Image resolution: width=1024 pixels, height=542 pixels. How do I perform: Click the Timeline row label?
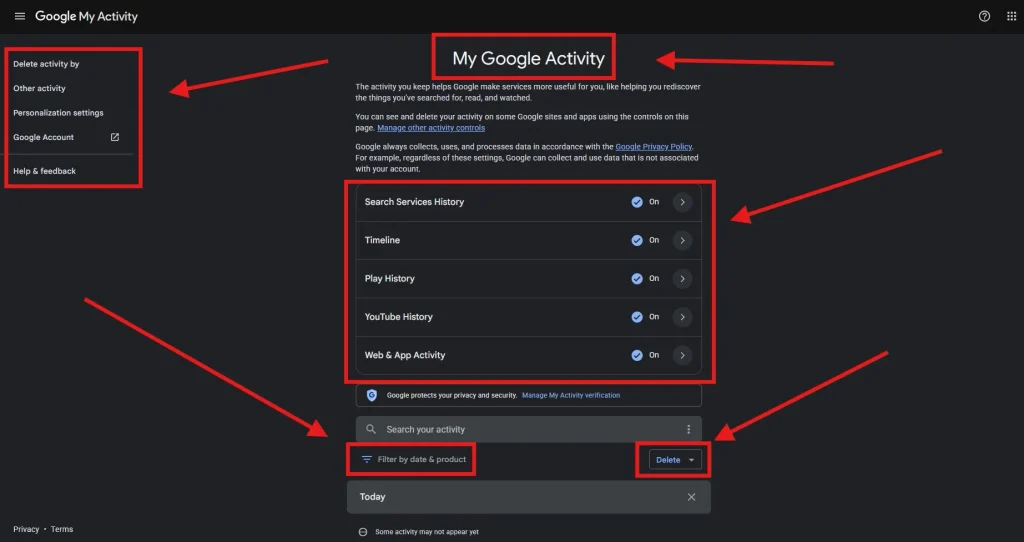click(382, 240)
